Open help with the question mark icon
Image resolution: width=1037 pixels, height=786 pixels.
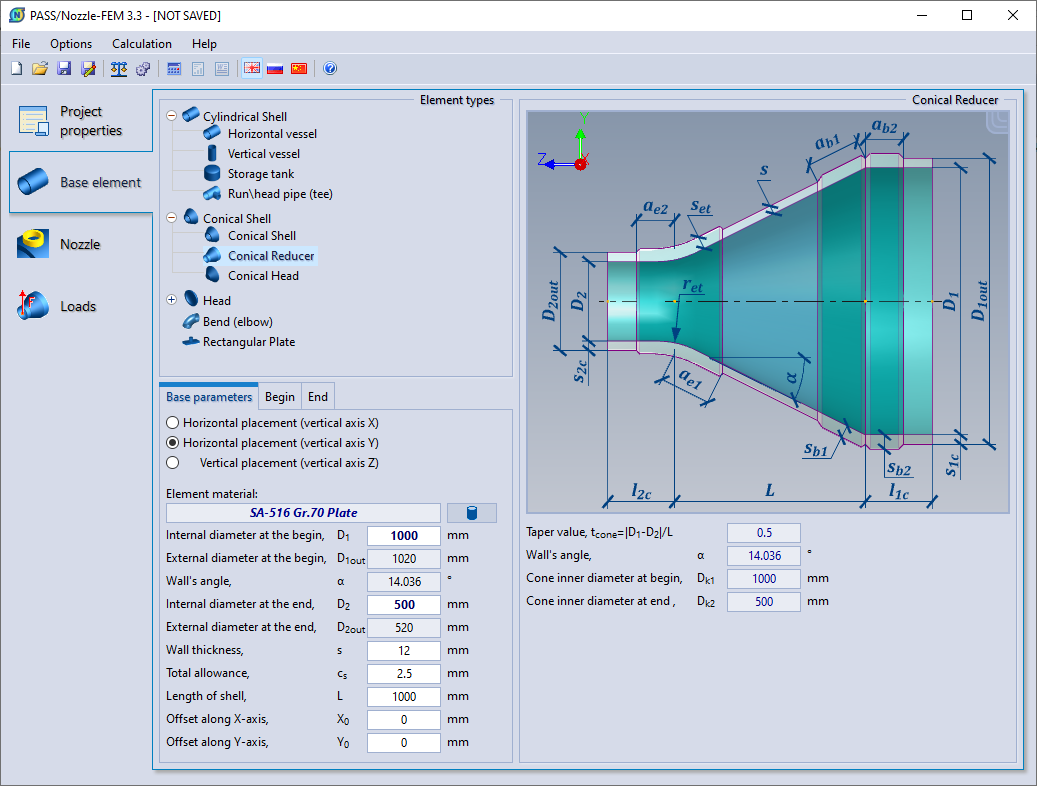click(x=330, y=68)
